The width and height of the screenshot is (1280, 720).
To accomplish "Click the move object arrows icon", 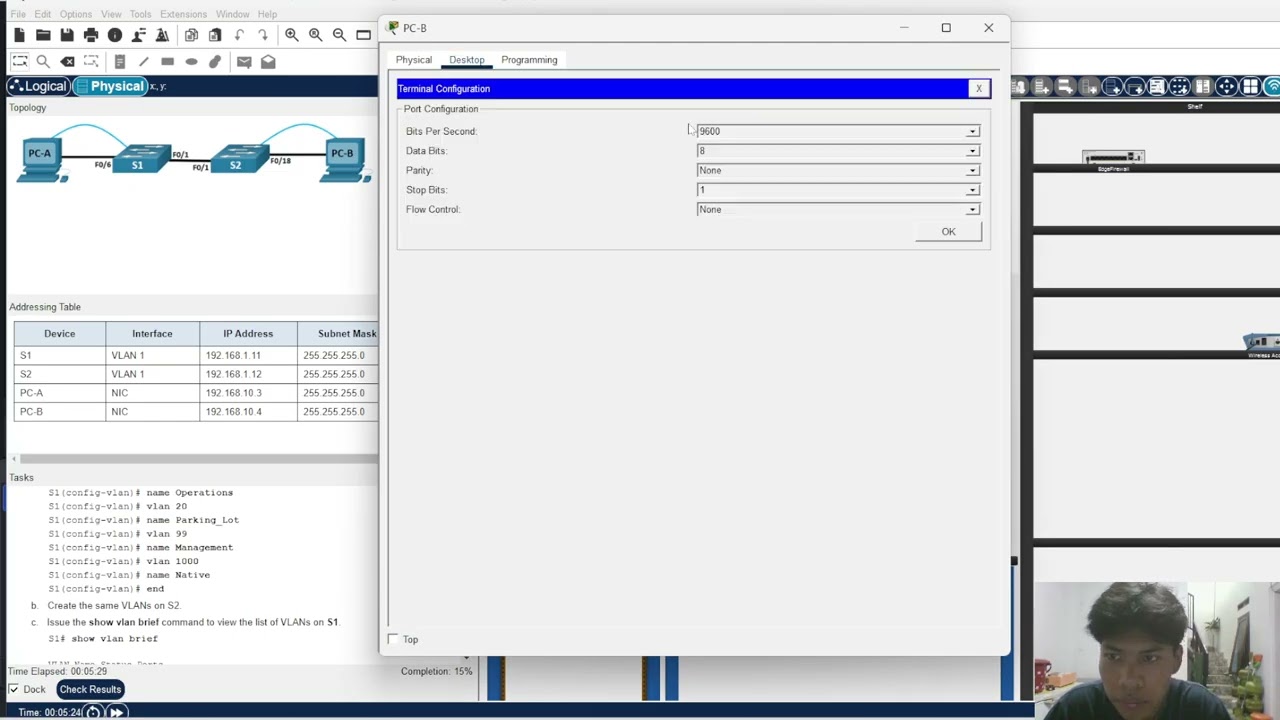I will 1226,87.
